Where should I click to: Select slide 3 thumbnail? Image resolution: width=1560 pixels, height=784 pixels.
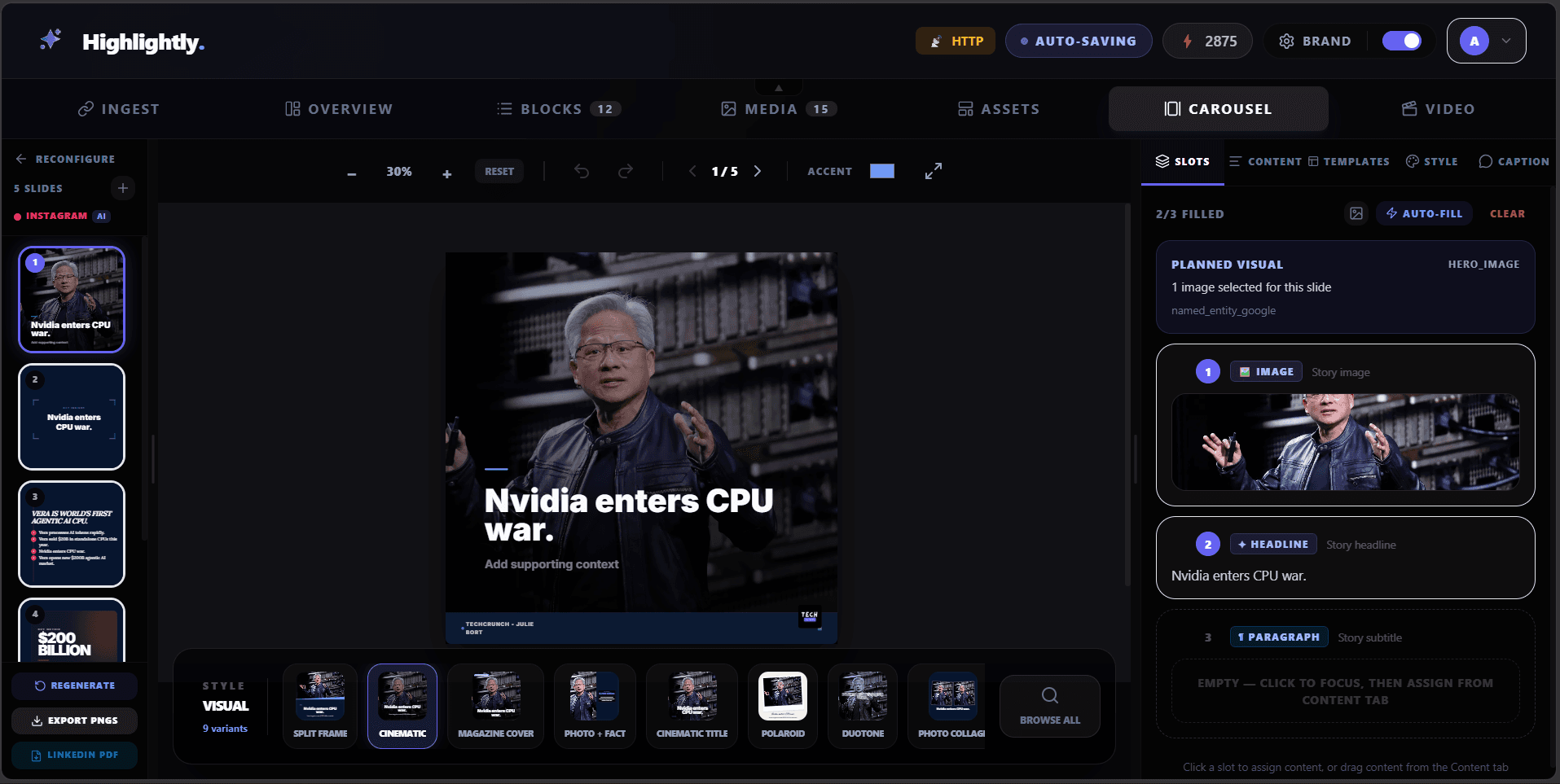click(72, 534)
